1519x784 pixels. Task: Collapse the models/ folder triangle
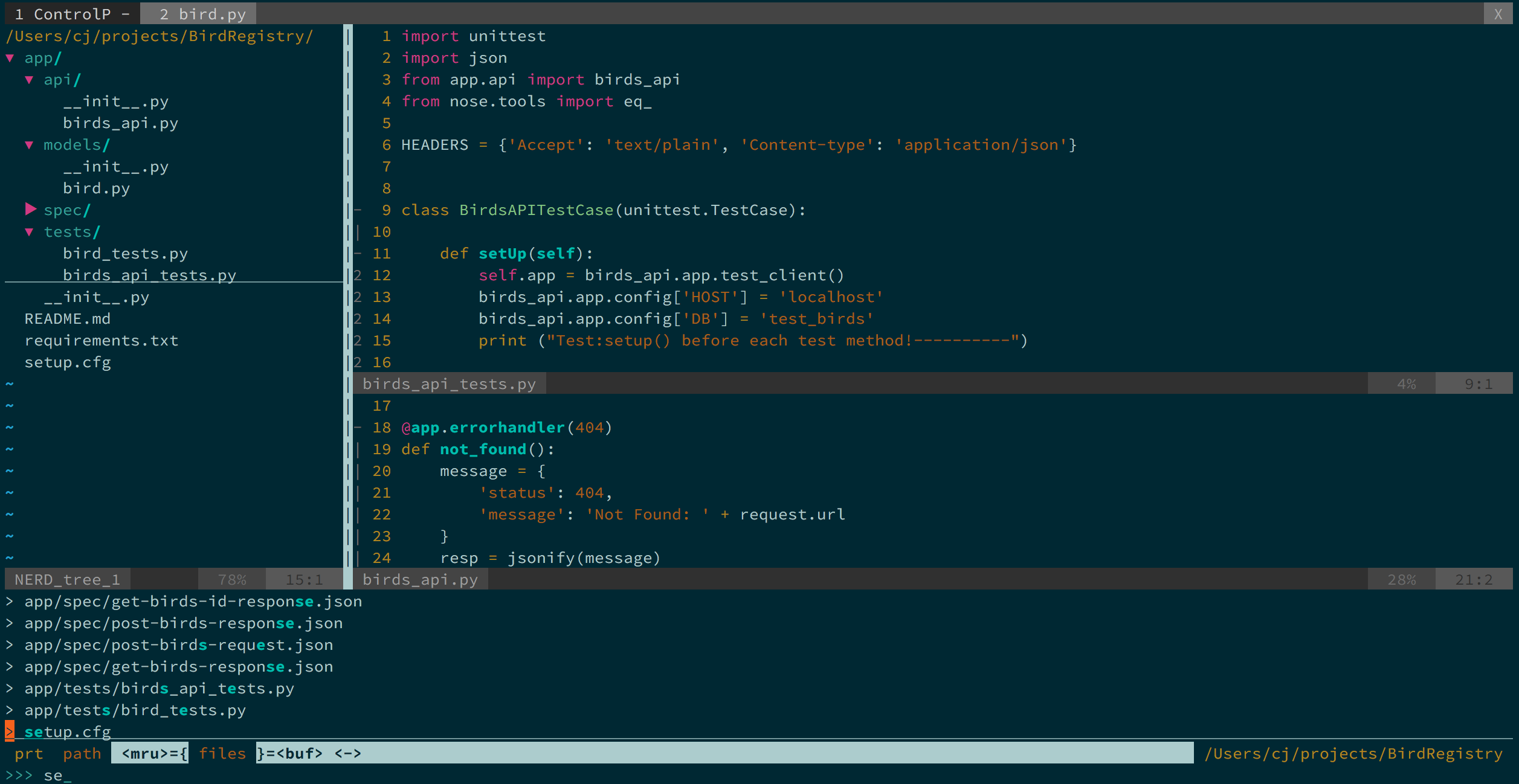pyautogui.click(x=29, y=145)
